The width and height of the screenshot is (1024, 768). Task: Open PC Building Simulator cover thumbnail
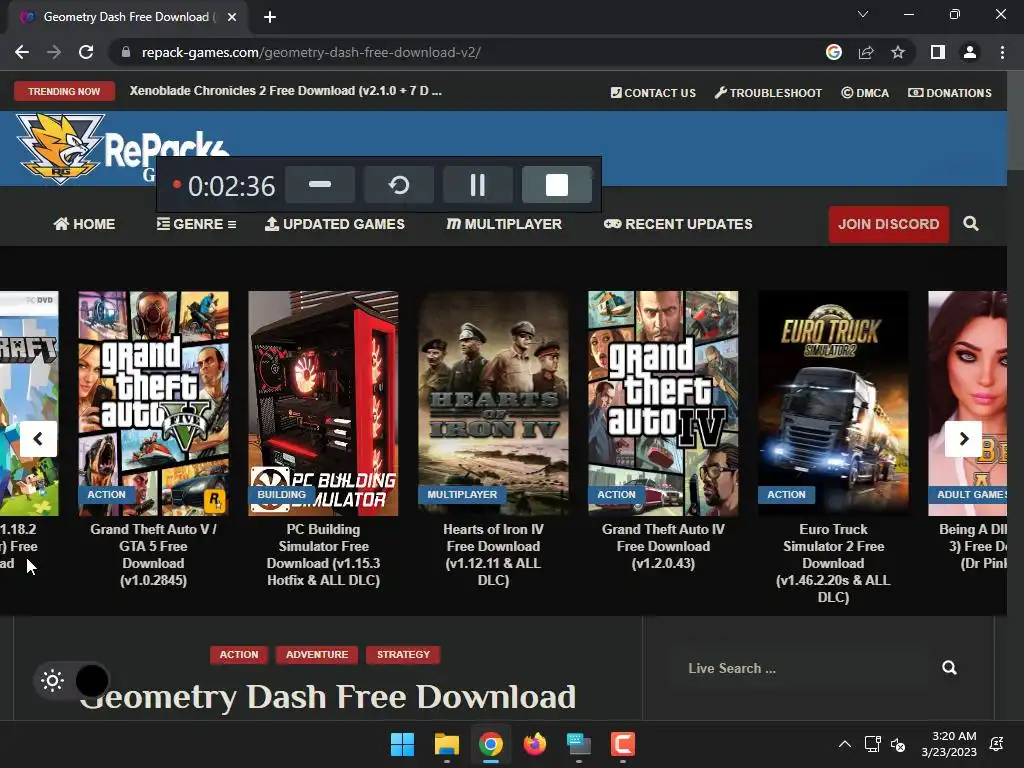click(323, 403)
